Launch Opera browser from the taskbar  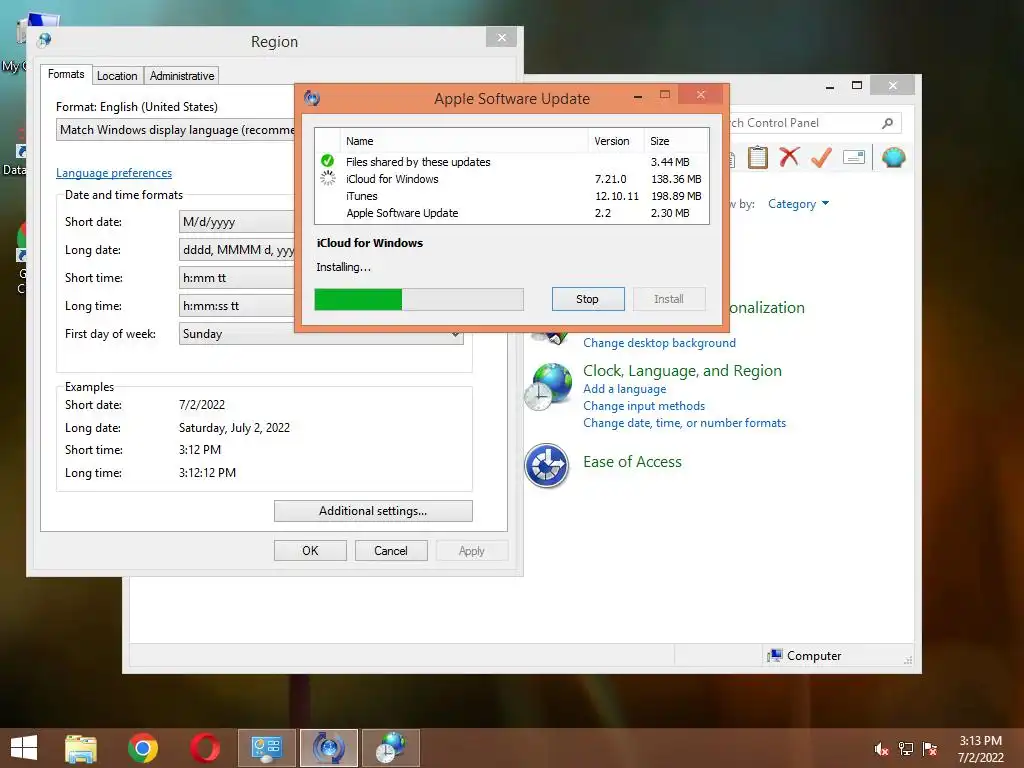click(x=204, y=748)
